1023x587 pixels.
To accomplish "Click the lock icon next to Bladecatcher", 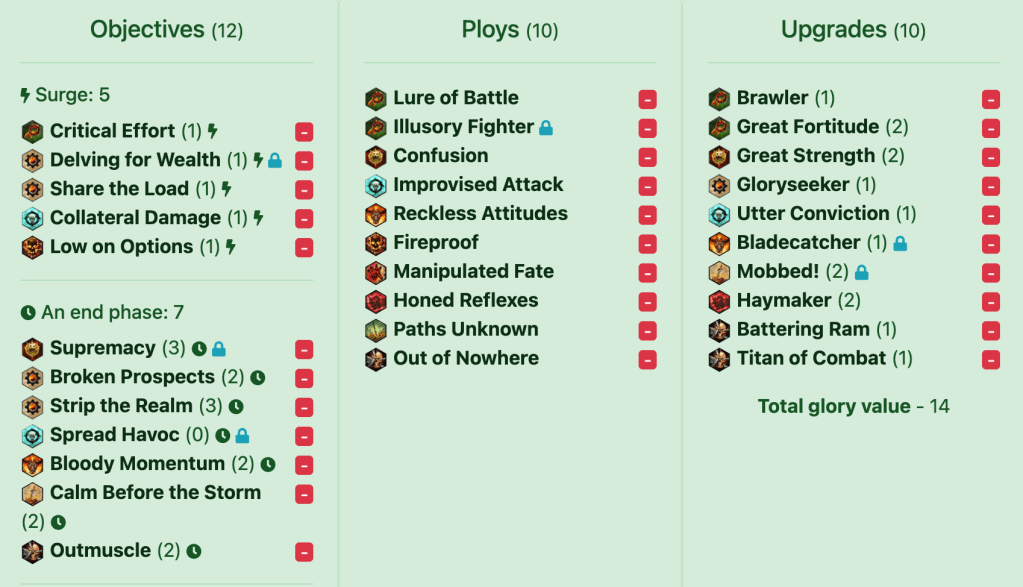I will pyautogui.click(x=900, y=243).
